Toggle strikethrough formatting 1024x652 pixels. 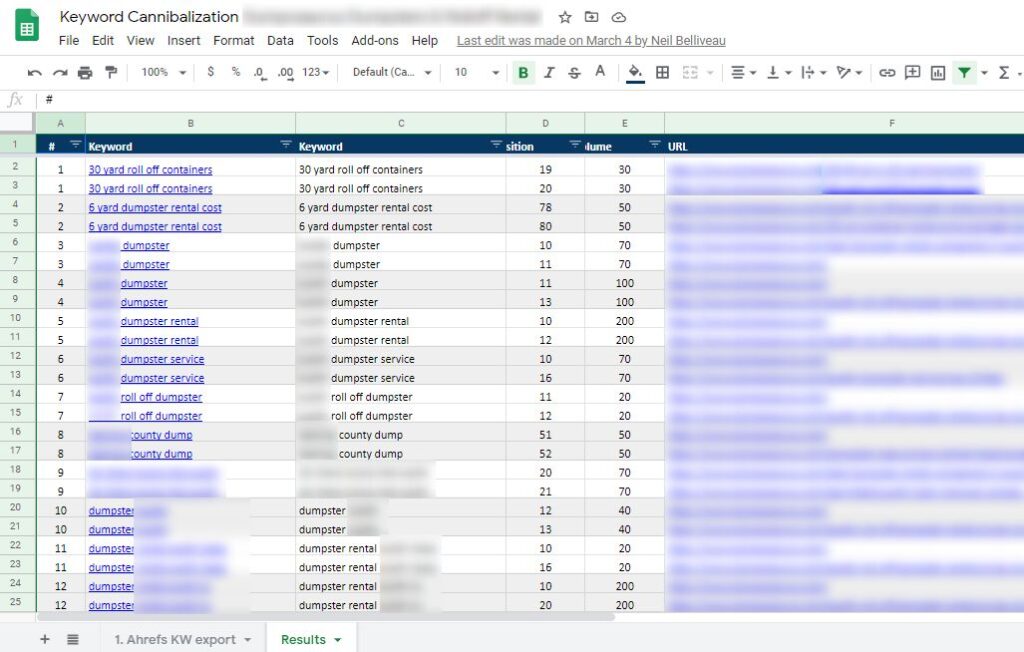574,73
